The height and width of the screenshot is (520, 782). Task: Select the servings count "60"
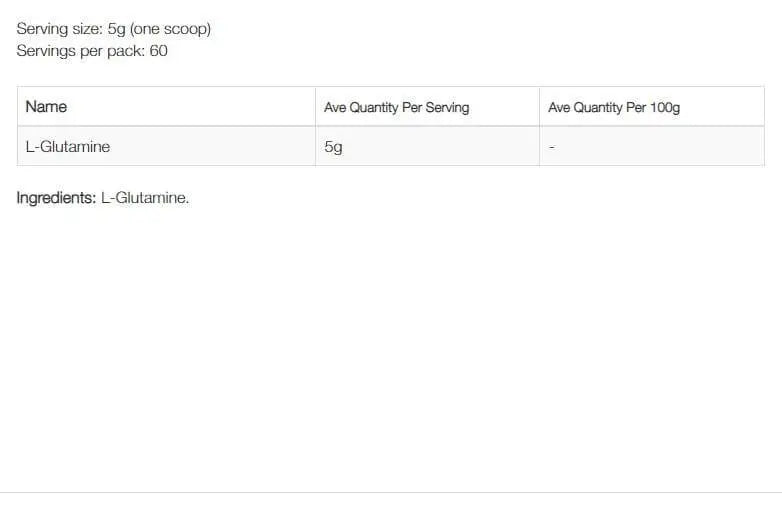click(158, 50)
